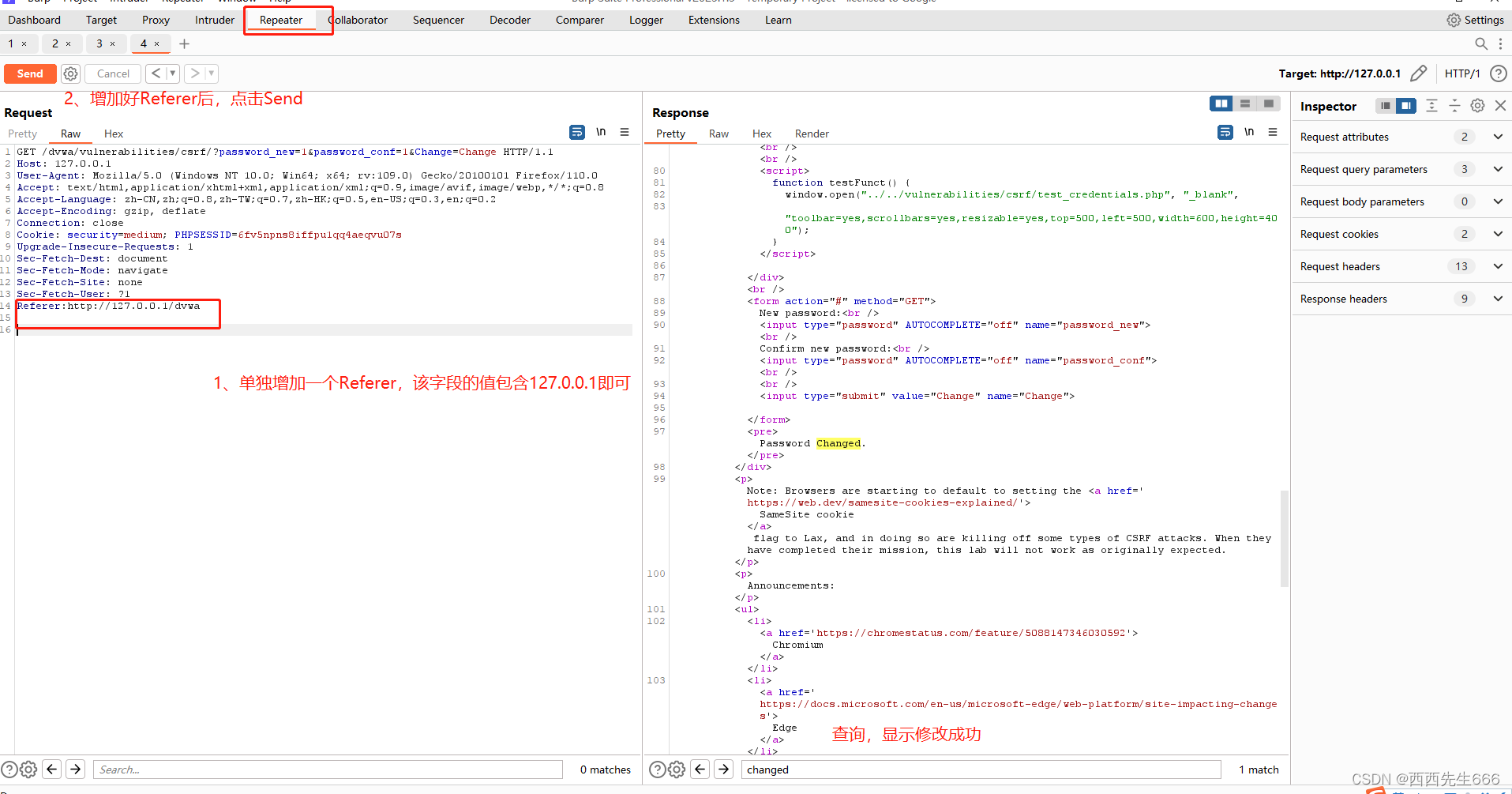Close the Inspector panel
This screenshot has height=794, width=1512.
(1501, 106)
